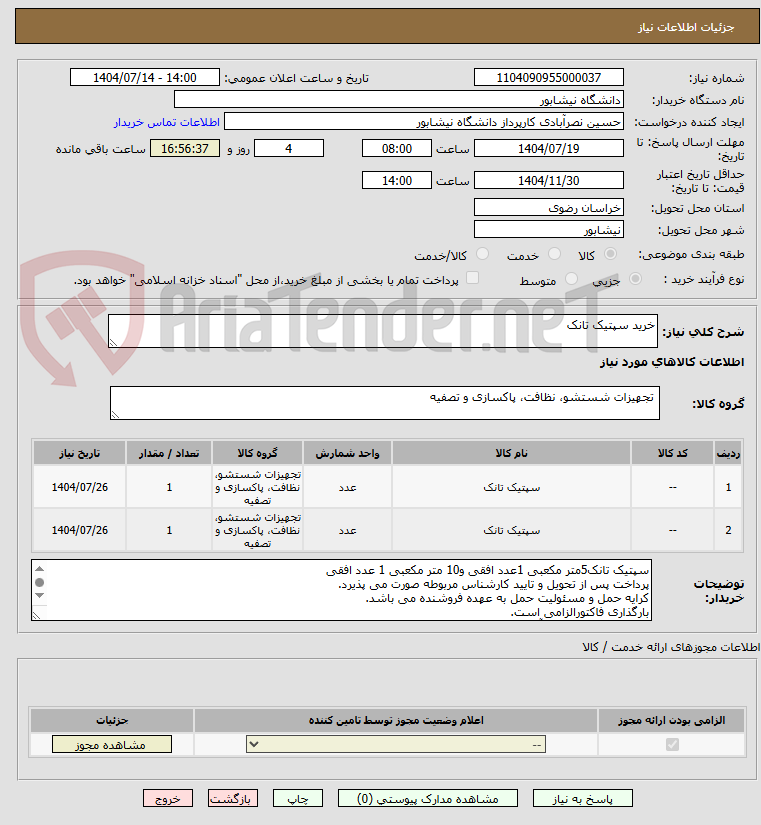761x825 pixels.
Task: Click the کد کالا column header
Action: 673,453
